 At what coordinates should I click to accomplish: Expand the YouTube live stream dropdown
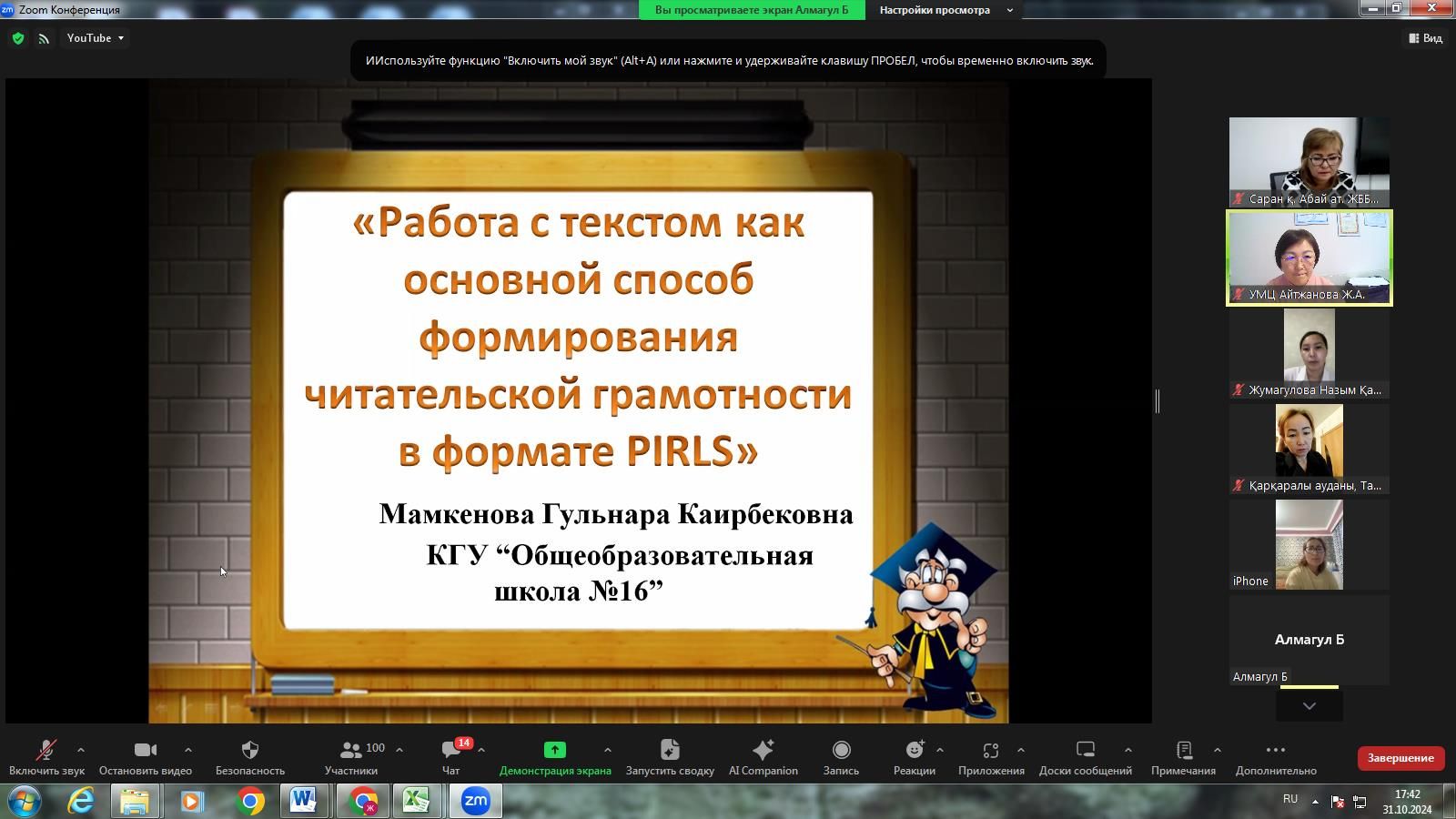96,38
